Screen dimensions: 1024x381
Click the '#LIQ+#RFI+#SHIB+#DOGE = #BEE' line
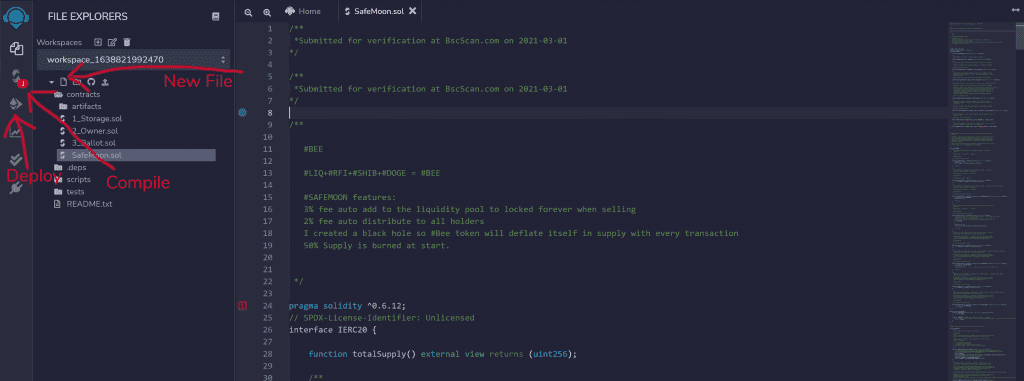pos(372,173)
